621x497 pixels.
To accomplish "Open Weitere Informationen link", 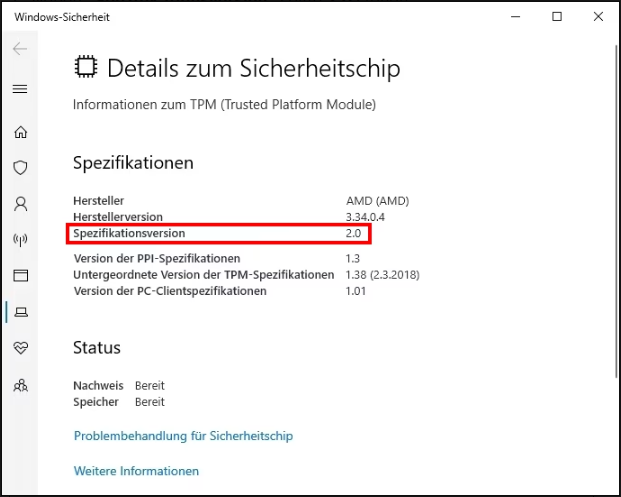I will tap(136, 471).
